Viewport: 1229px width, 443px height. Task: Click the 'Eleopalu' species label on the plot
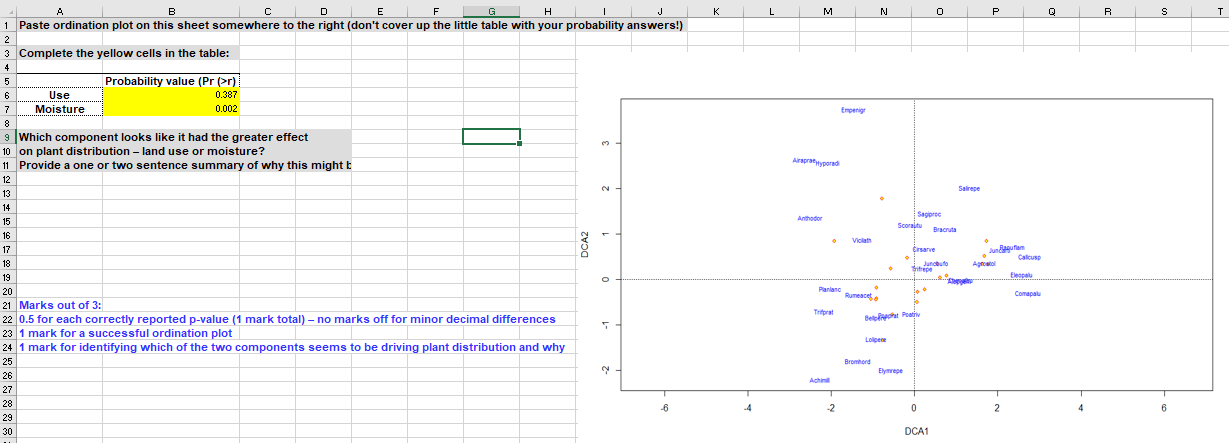click(x=1022, y=274)
